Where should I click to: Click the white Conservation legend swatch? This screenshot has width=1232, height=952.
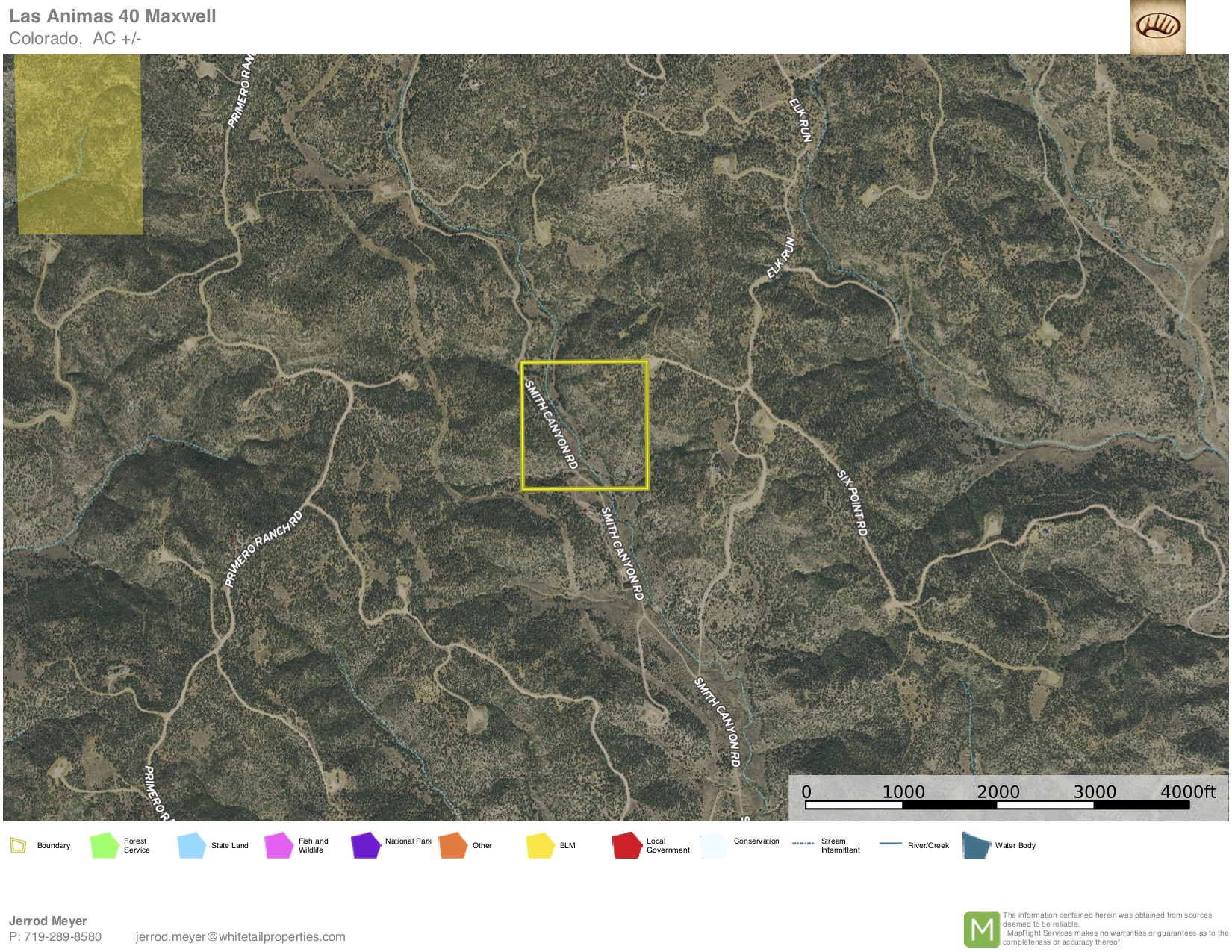pyautogui.click(x=714, y=845)
